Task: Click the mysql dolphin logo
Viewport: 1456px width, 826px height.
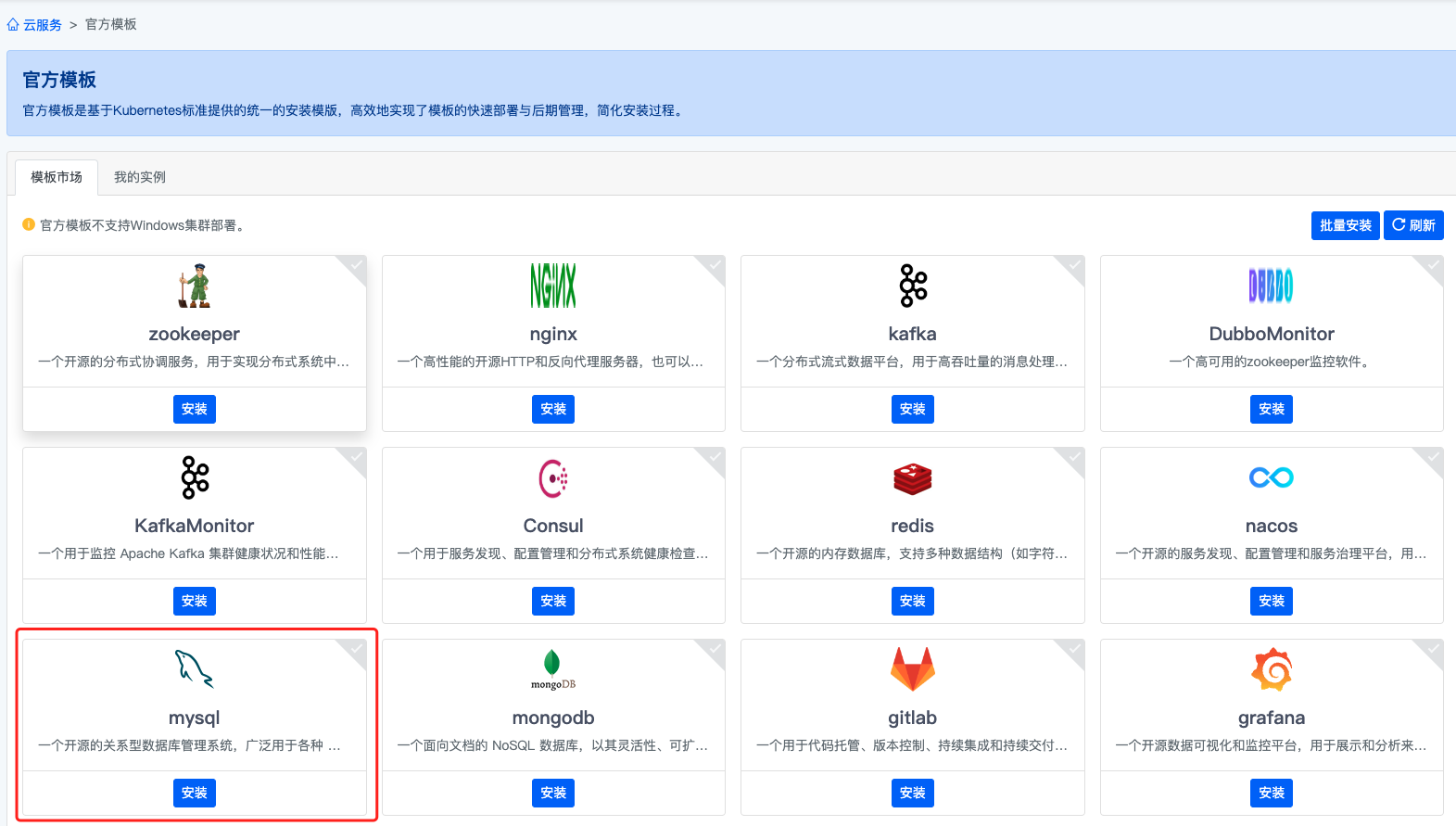Action: (x=195, y=668)
